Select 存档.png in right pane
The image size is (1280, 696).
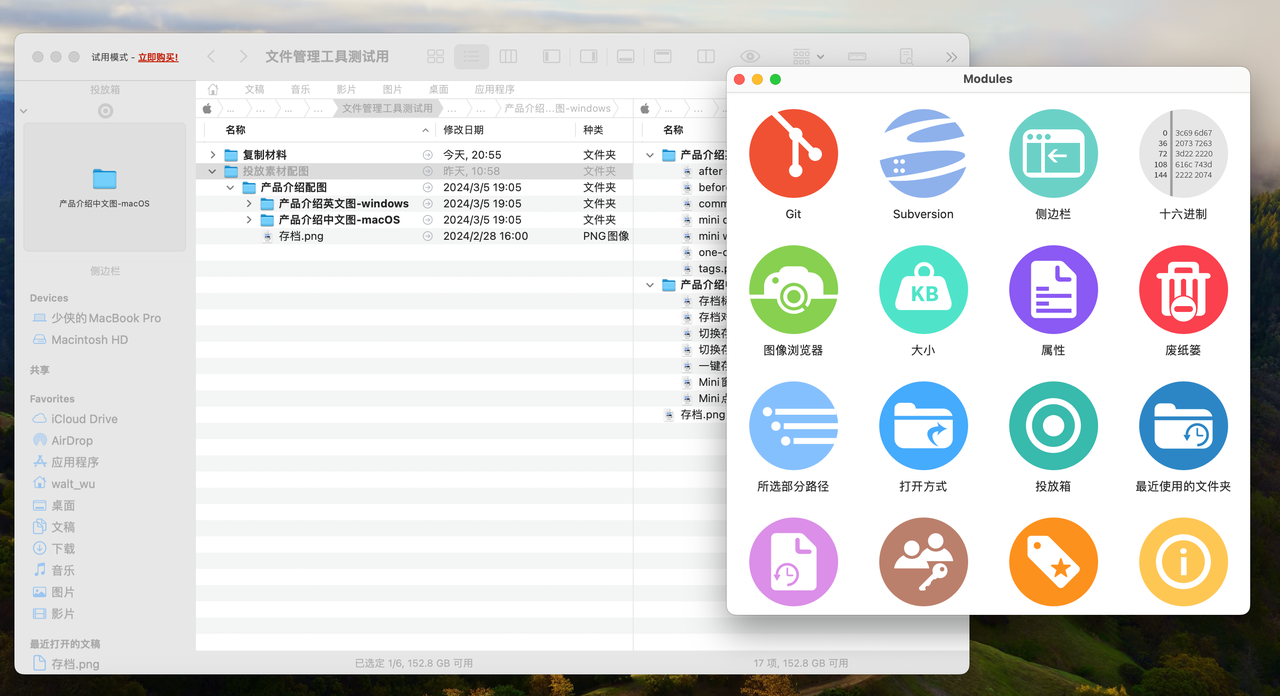tap(703, 414)
